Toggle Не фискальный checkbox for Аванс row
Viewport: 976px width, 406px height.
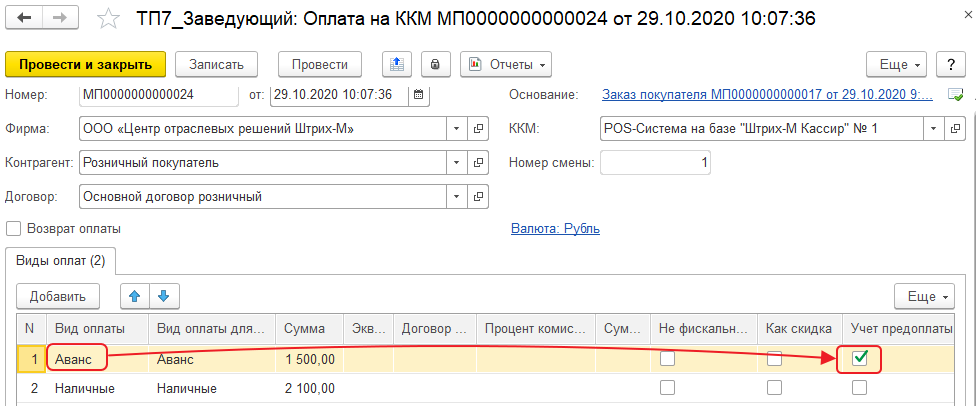click(x=666, y=358)
